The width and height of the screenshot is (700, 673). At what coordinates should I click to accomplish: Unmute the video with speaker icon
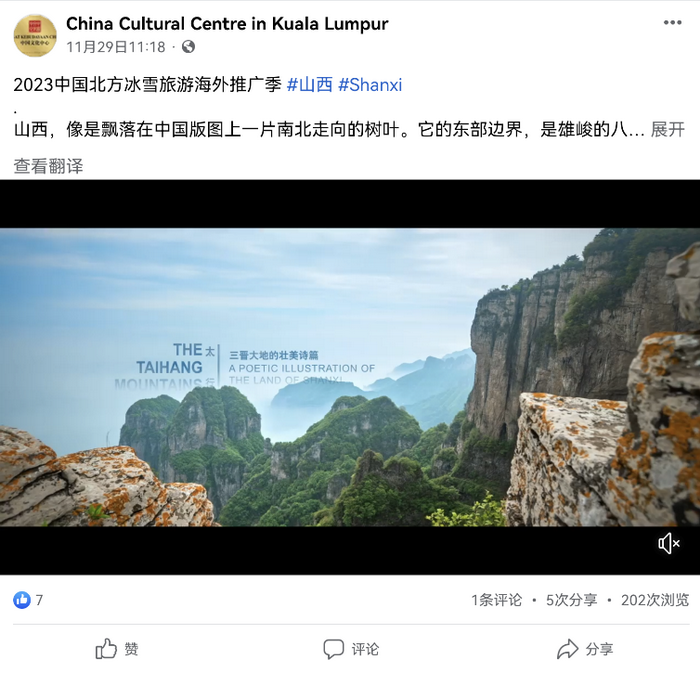pos(669,543)
